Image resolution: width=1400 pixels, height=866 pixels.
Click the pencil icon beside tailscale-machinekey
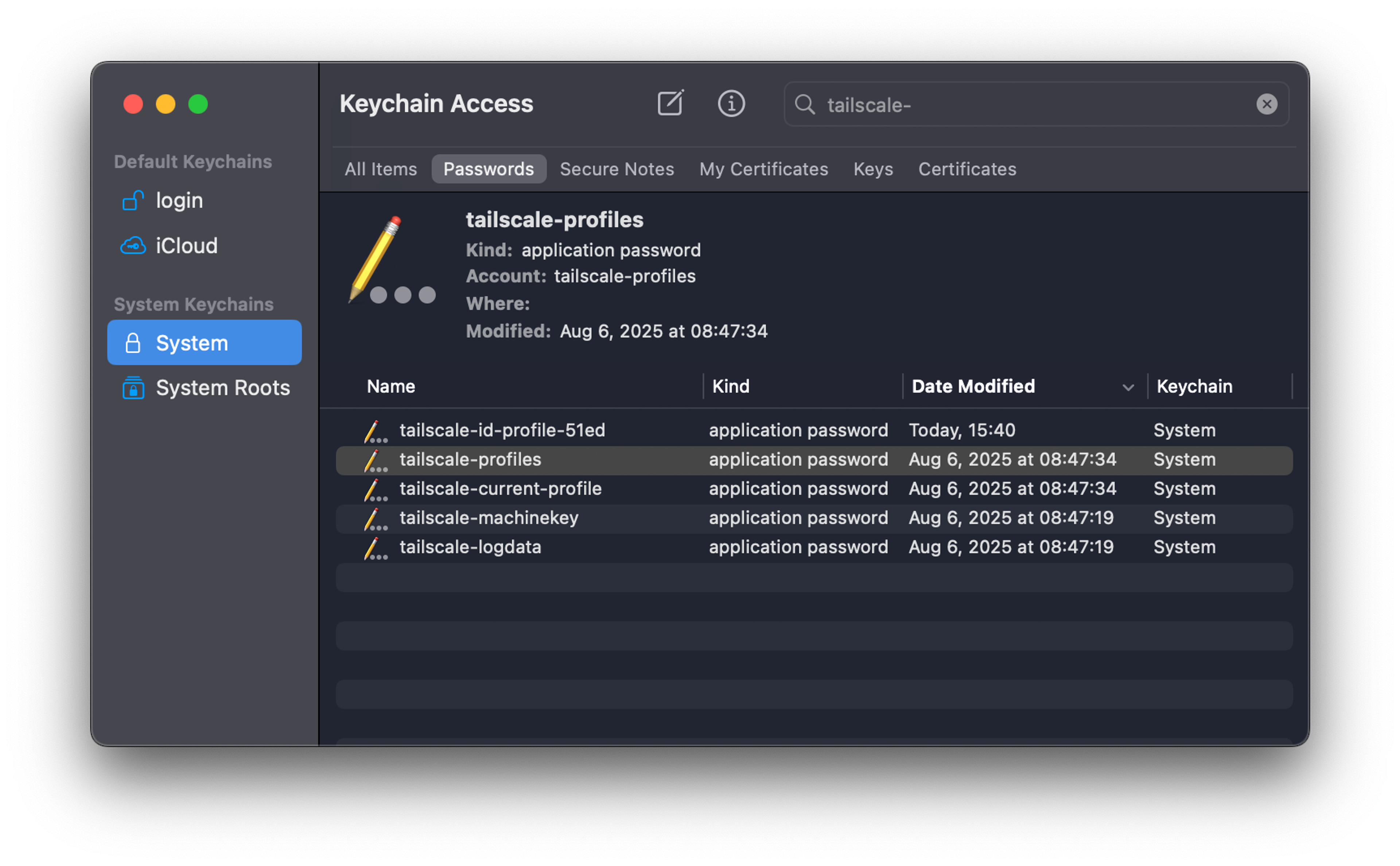pyautogui.click(x=375, y=519)
